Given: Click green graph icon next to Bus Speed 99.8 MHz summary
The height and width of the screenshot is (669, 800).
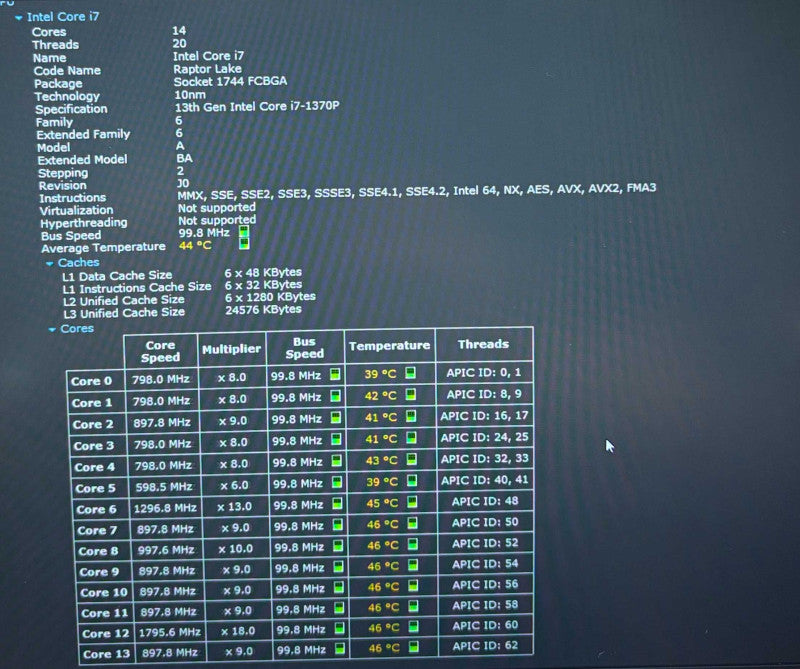Looking at the screenshot, I should click(x=244, y=232).
